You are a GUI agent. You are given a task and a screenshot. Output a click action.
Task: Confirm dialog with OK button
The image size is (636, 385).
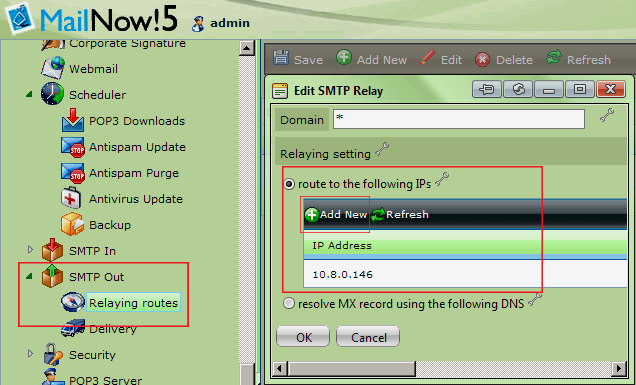click(303, 337)
